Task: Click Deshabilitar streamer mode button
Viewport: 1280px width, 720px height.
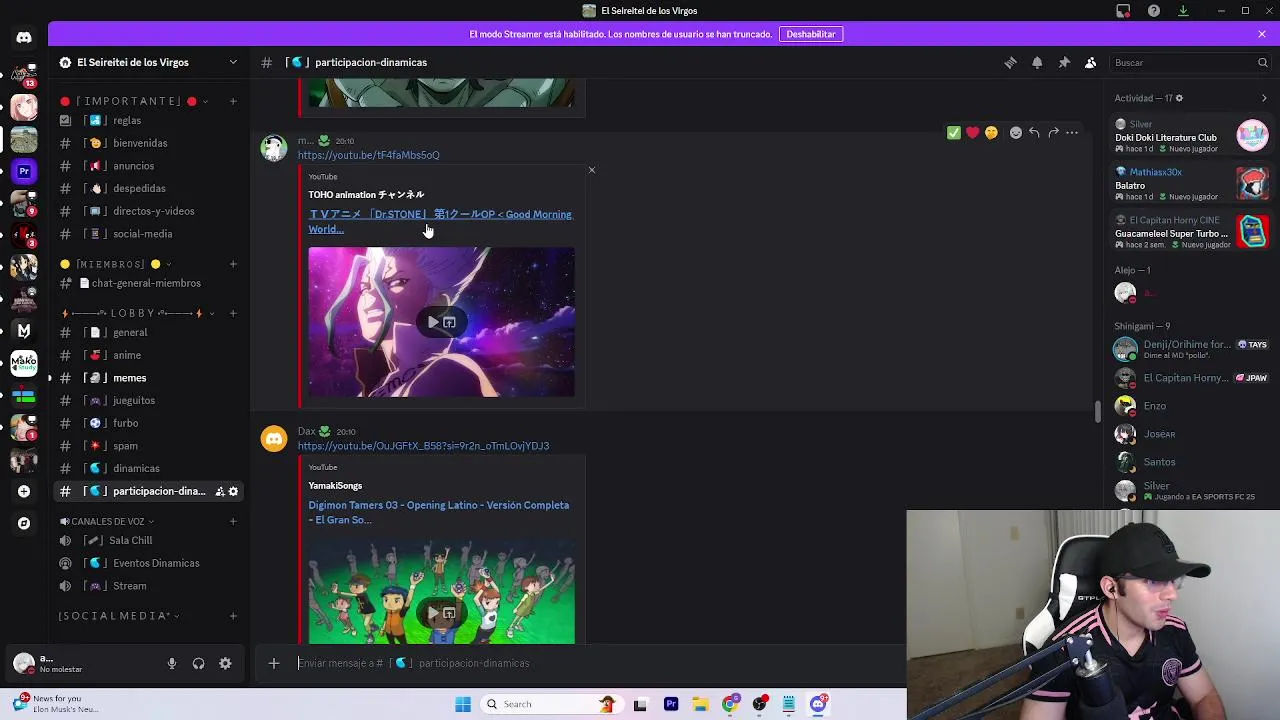Action: [x=811, y=34]
